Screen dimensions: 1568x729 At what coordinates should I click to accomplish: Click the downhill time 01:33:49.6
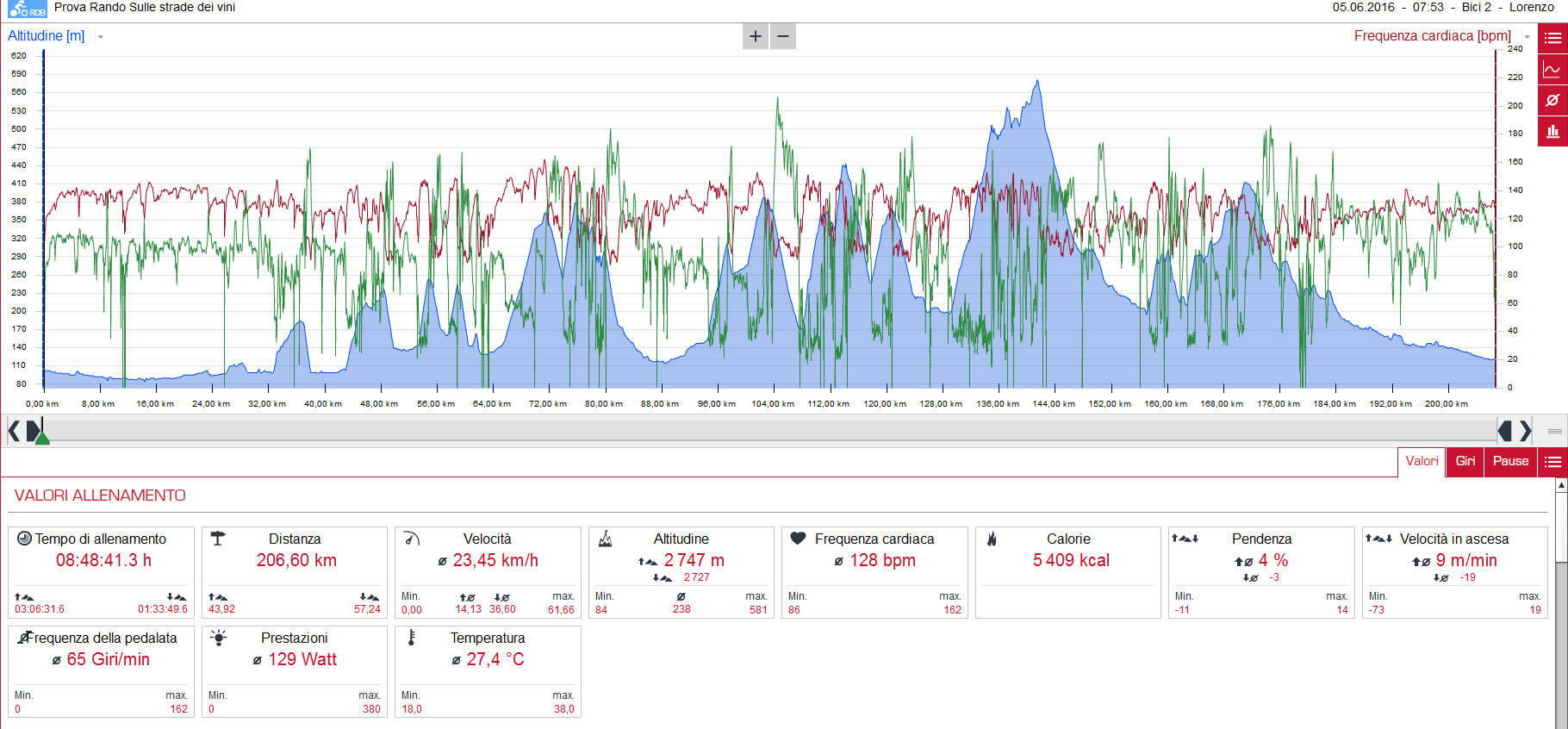pyautogui.click(x=163, y=609)
